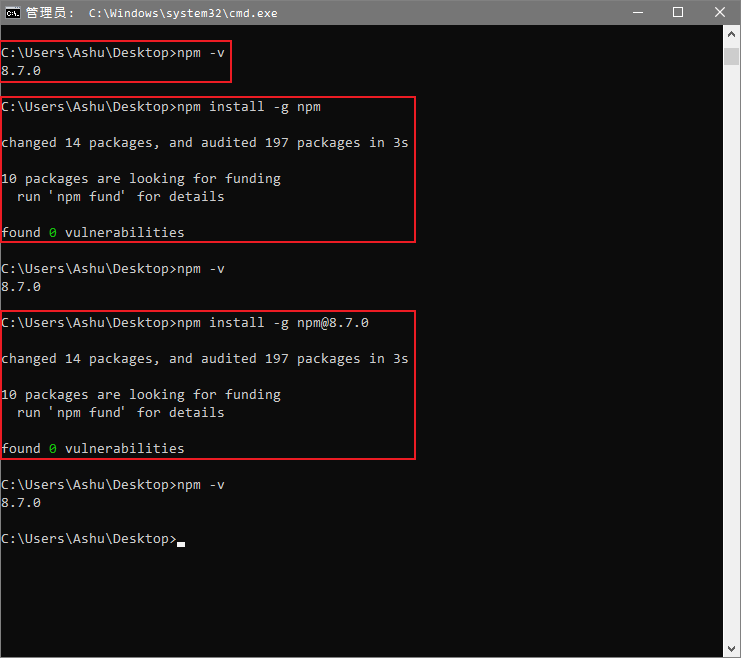Click the window title text with cmd.exe path

[x=182, y=13]
